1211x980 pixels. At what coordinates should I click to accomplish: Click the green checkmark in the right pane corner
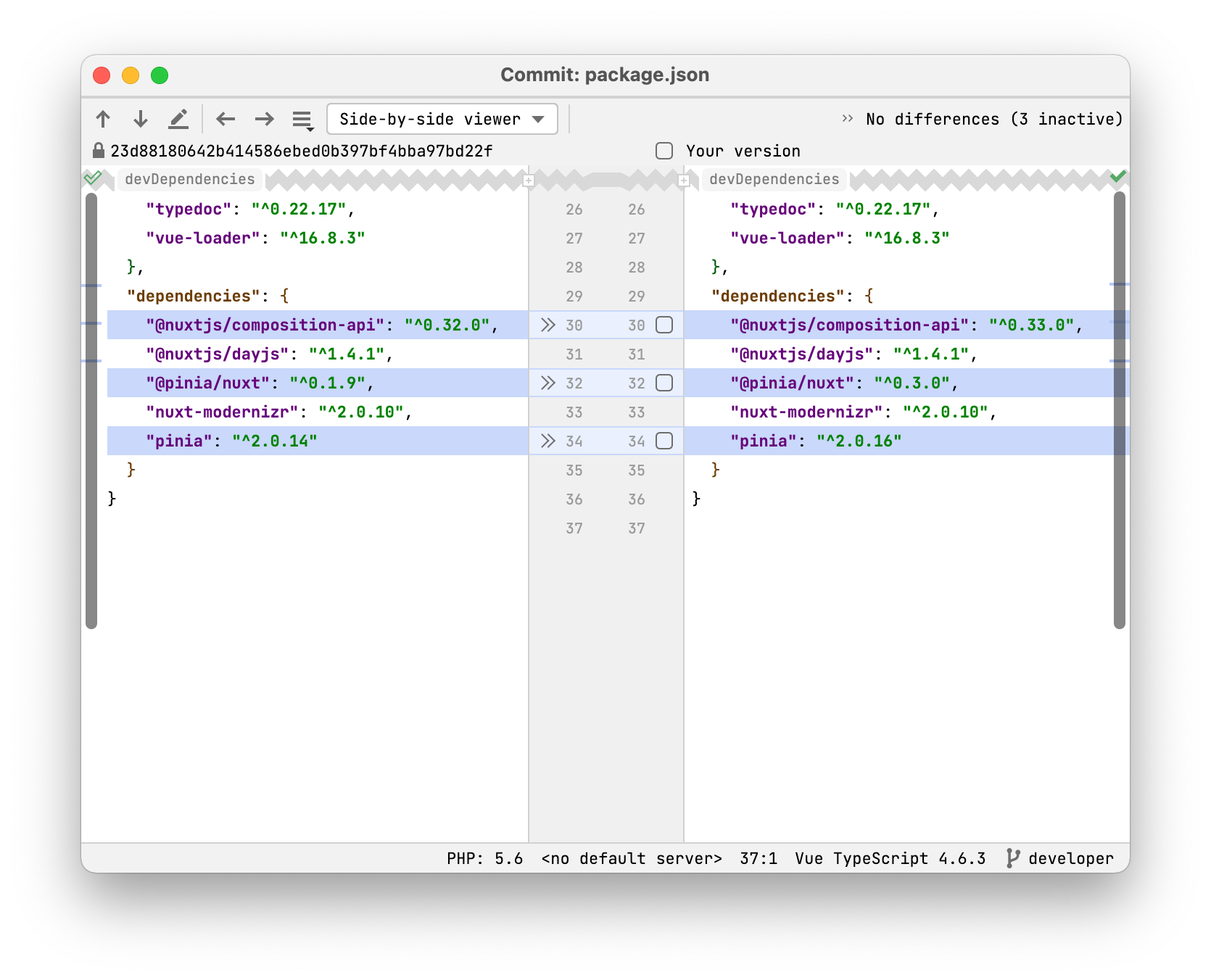(1118, 176)
